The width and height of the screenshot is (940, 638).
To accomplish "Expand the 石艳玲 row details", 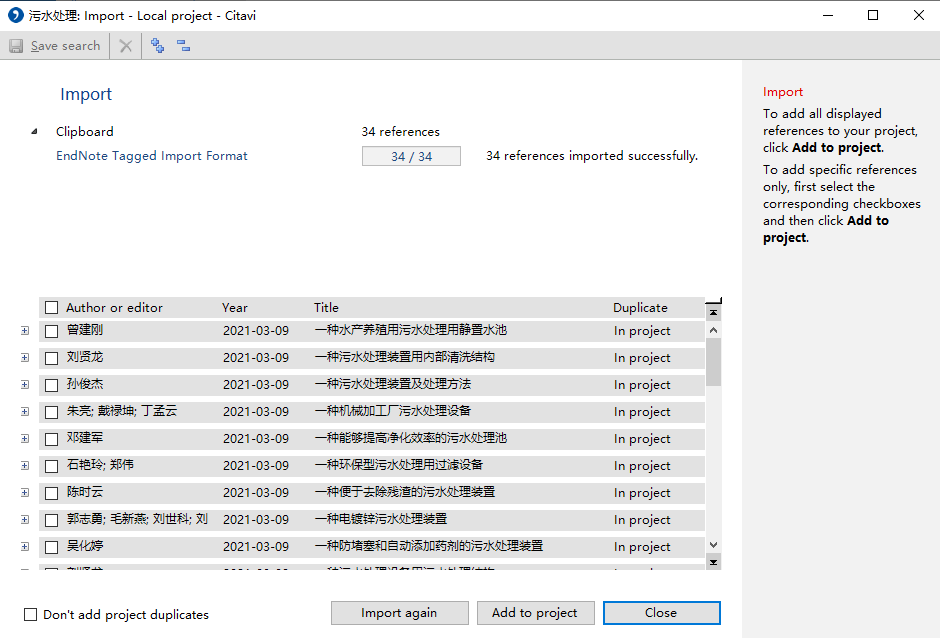I will click(x=25, y=465).
